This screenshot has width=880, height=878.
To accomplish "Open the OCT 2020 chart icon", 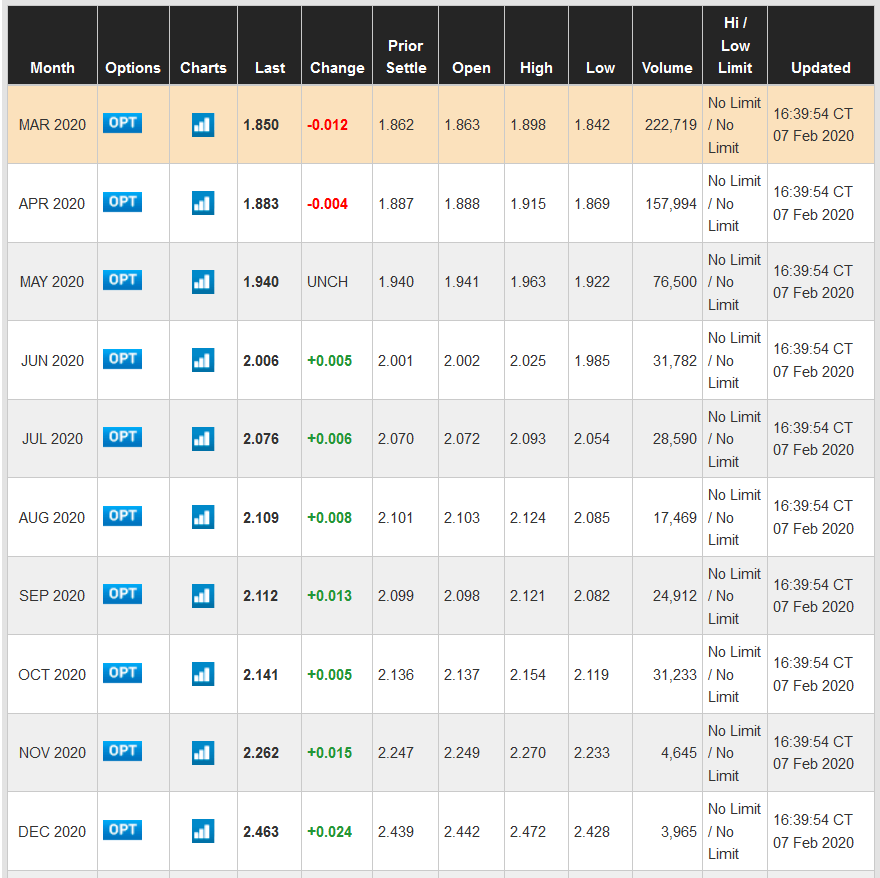I will [203, 674].
